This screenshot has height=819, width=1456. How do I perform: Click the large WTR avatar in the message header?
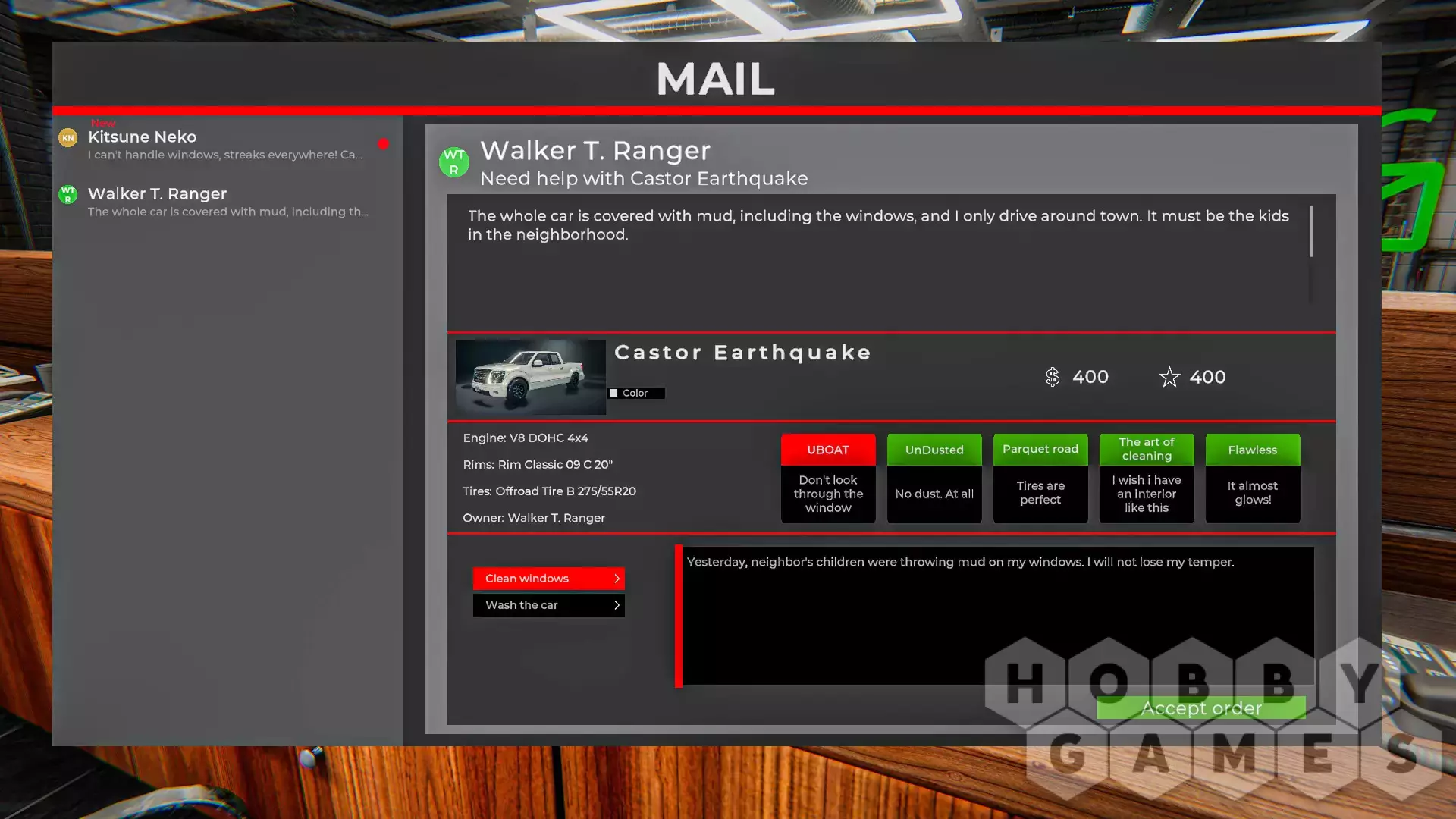click(x=453, y=162)
